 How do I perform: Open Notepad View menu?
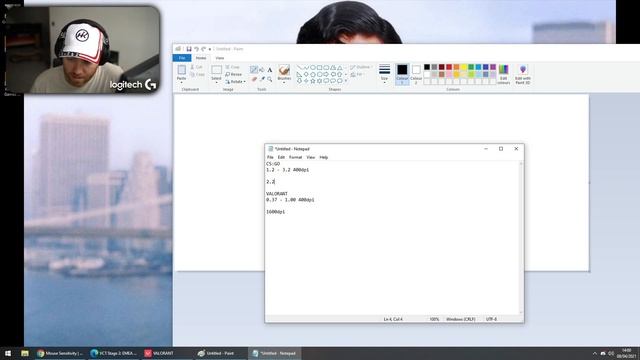(x=311, y=157)
